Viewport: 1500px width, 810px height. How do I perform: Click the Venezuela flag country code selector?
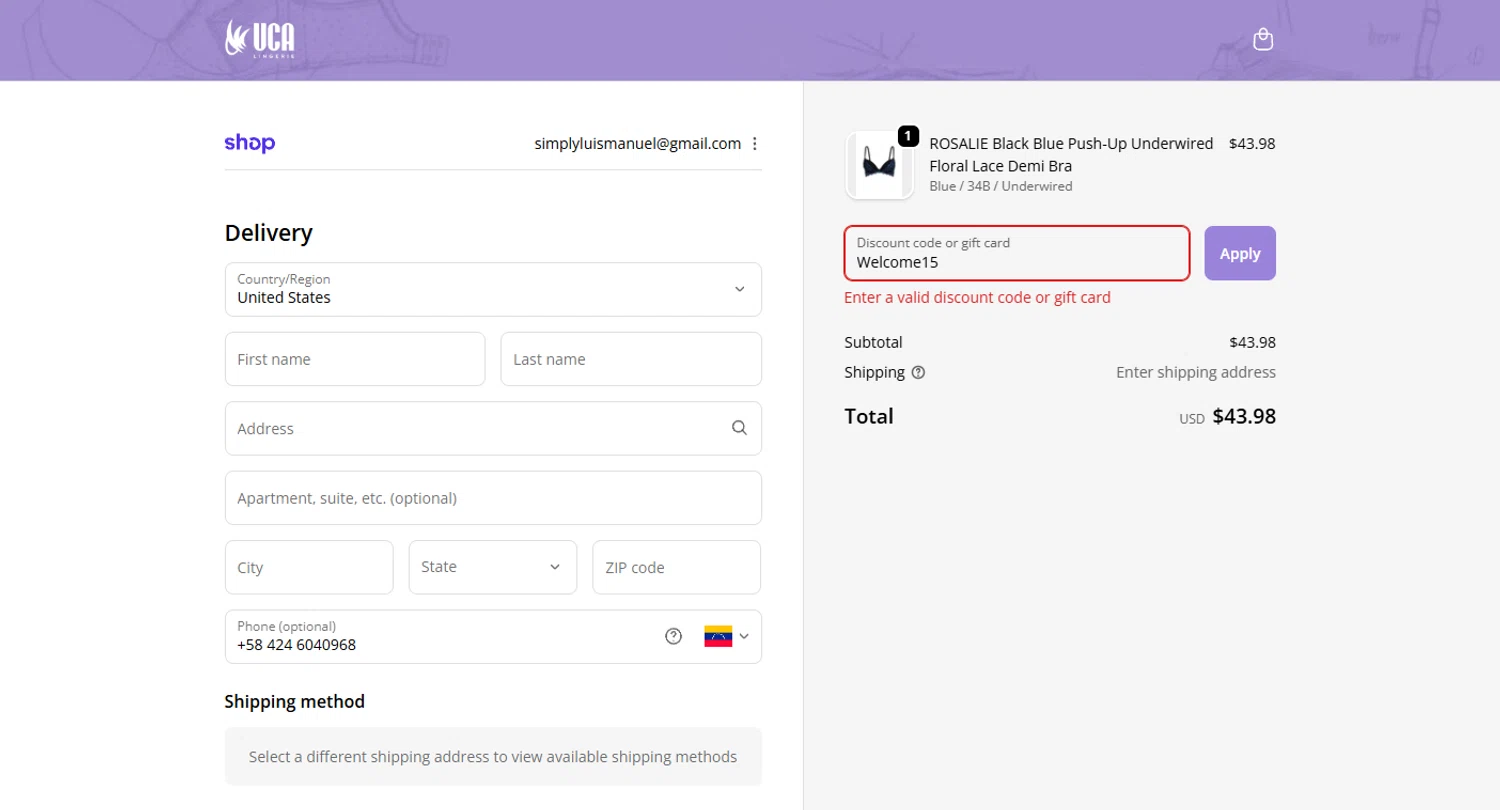coord(727,636)
